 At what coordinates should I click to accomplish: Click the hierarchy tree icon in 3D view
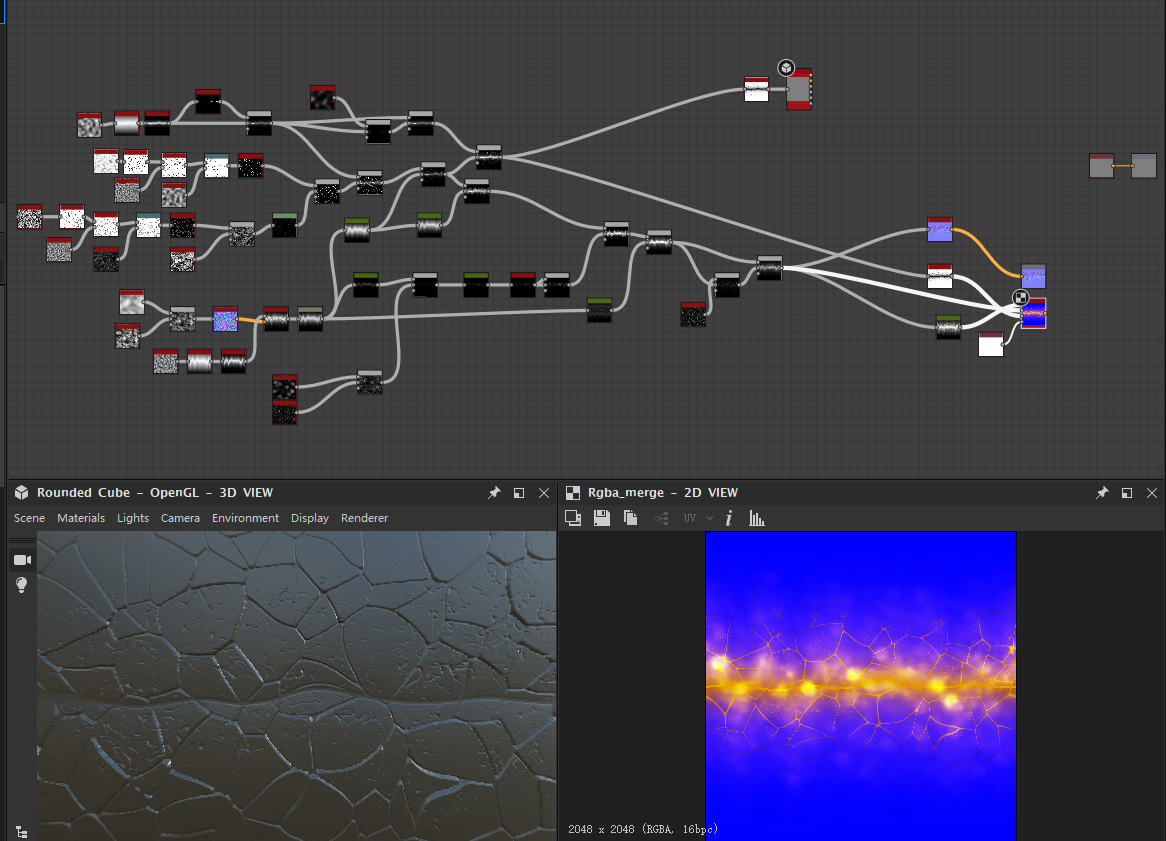[21, 831]
